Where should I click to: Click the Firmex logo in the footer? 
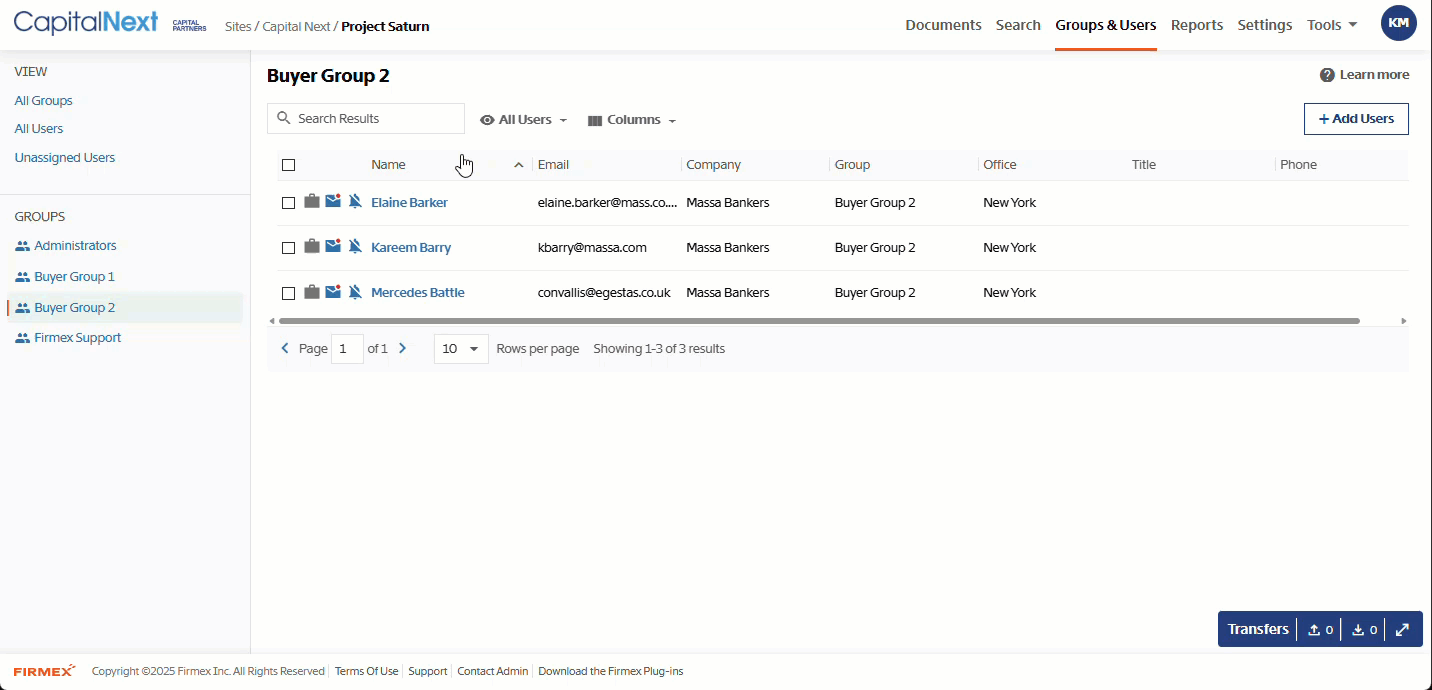(44, 671)
